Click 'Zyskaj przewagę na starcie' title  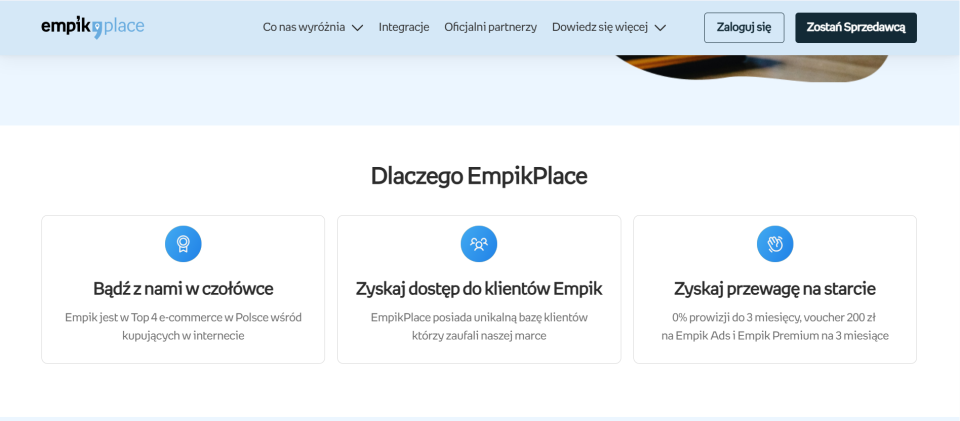(775, 288)
